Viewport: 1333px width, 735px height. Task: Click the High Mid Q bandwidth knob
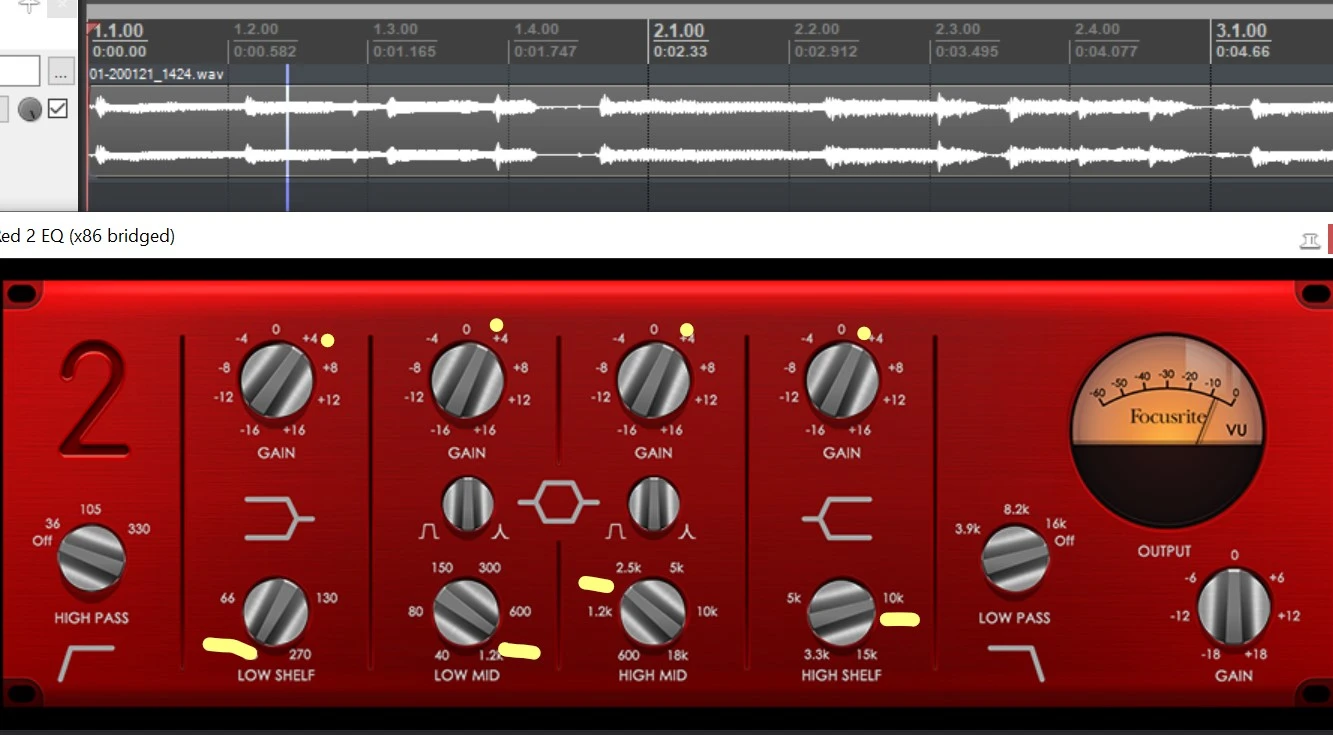(654, 504)
